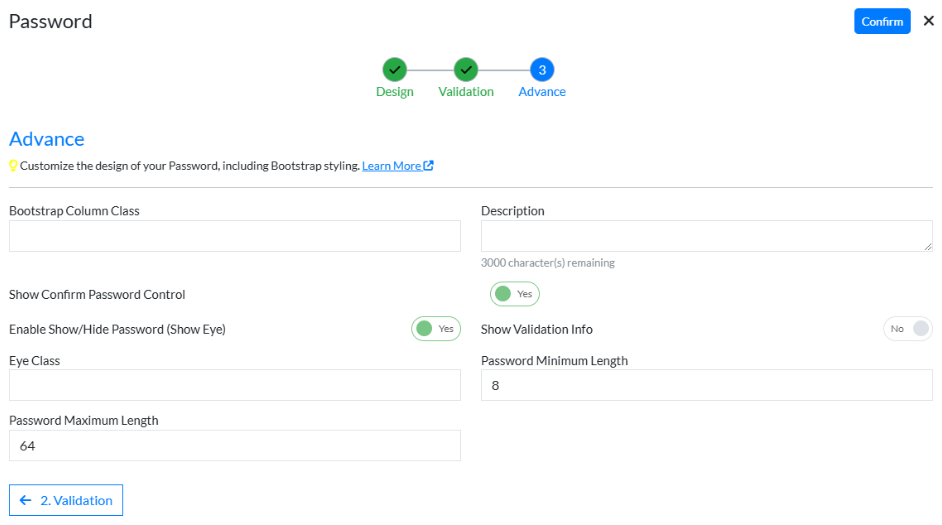The width and height of the screenshot is (942, 525).
Task: Disable the Enable Show/Hide Password toggle
Action: pos(436,329)
